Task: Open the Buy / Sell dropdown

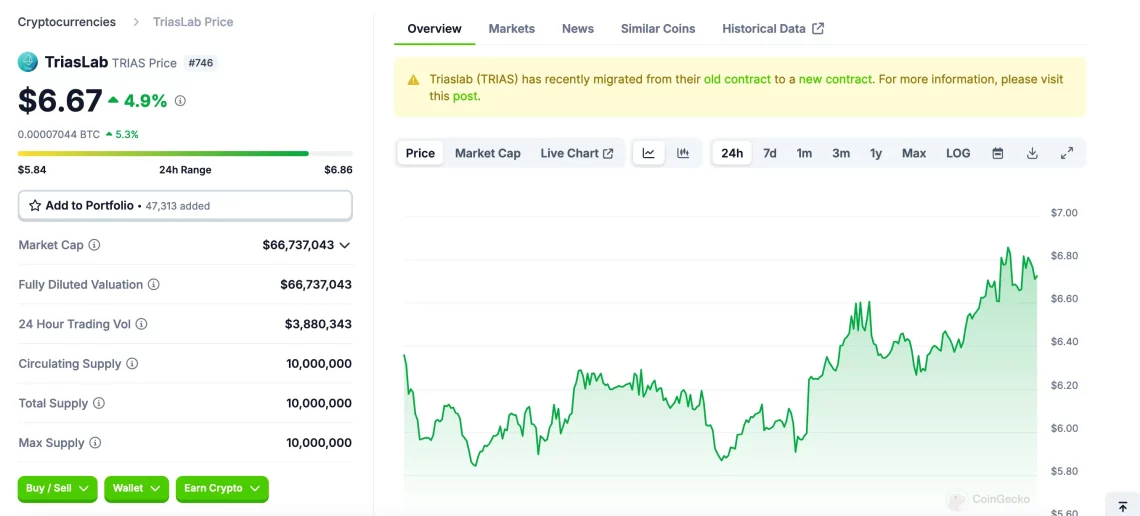Action: click(57, 488)
